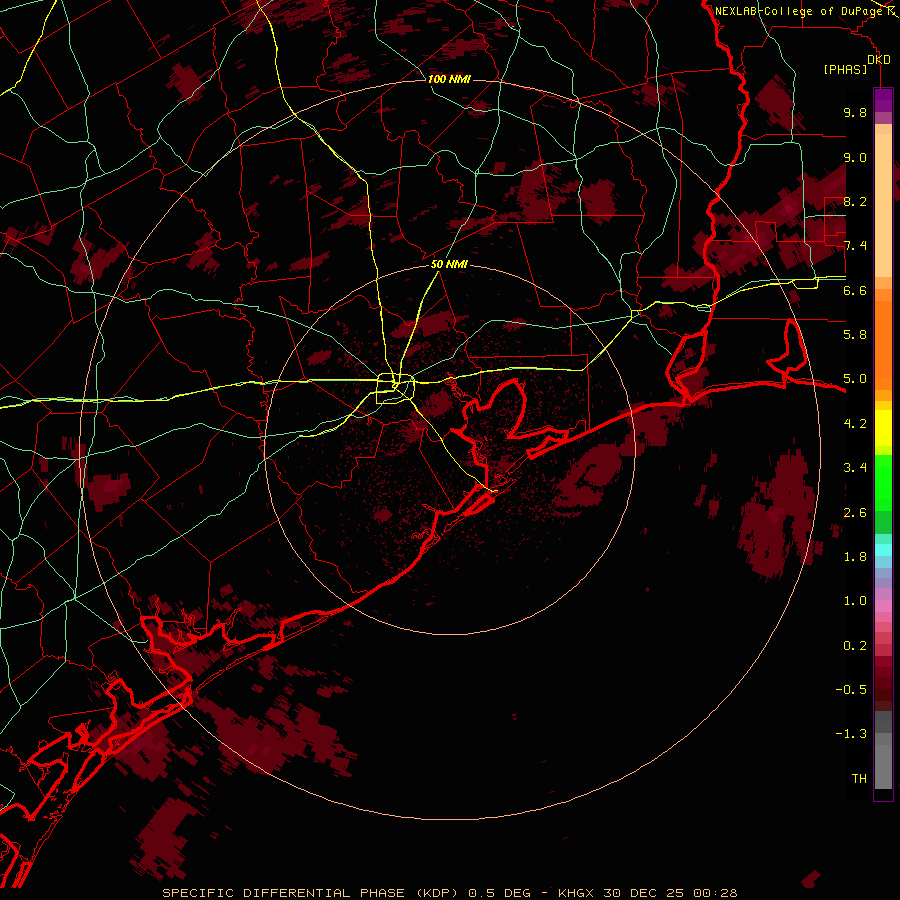This screenshot has width=900, height=900.
Task: Click the square highway loop at radar center
Action: point(395,389)
